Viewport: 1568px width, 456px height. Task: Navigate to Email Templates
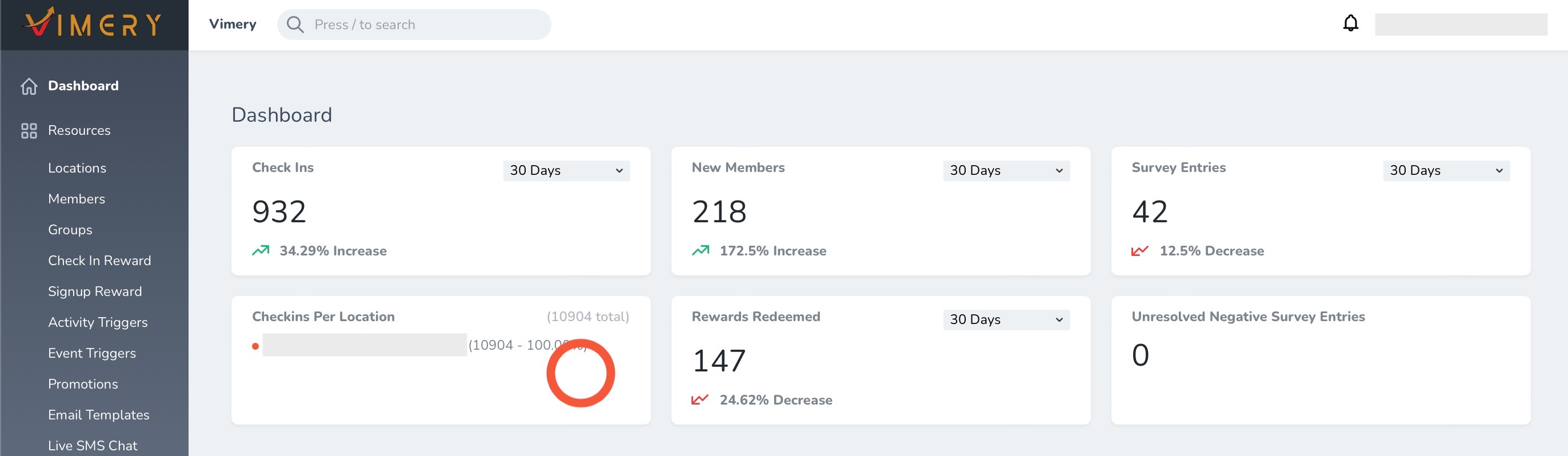(x=99, y=415)
